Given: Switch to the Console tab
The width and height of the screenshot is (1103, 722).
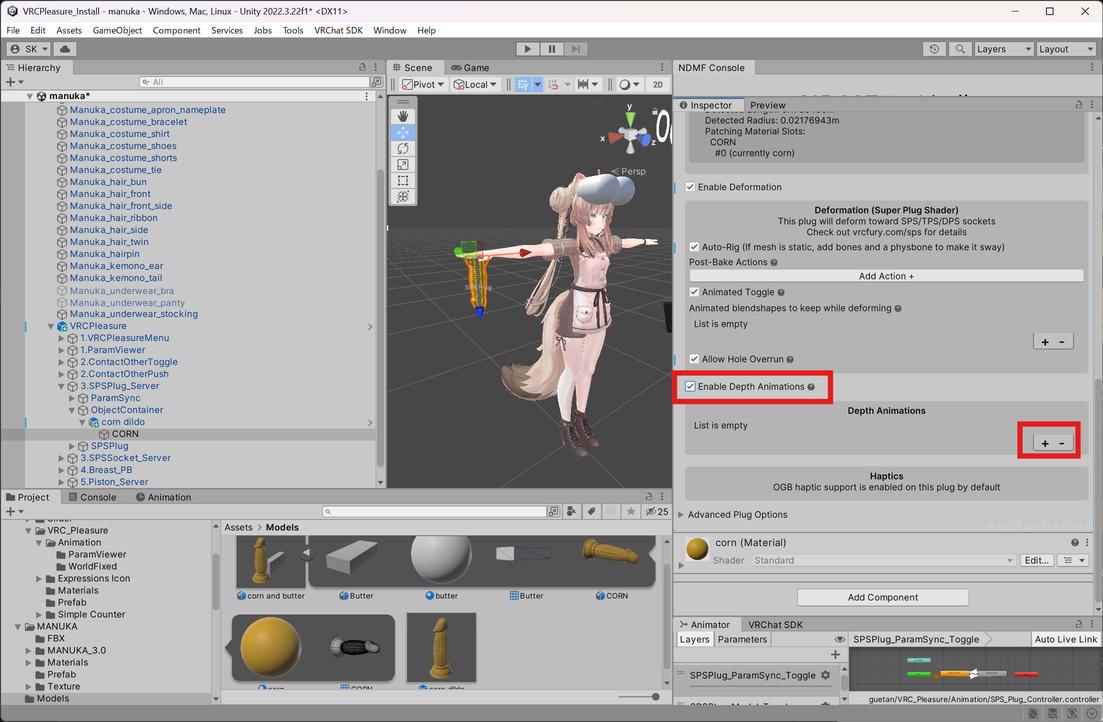Looking at the screenshot, I should point(91,497).
